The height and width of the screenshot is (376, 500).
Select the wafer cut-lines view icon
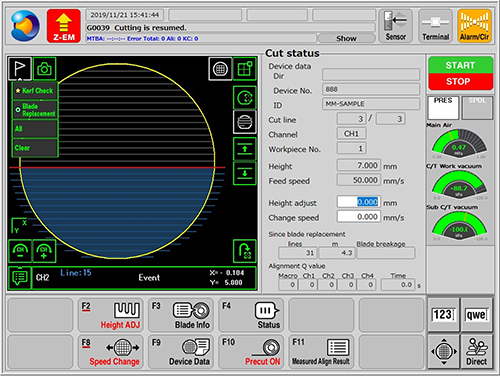(x=245, y=122)
